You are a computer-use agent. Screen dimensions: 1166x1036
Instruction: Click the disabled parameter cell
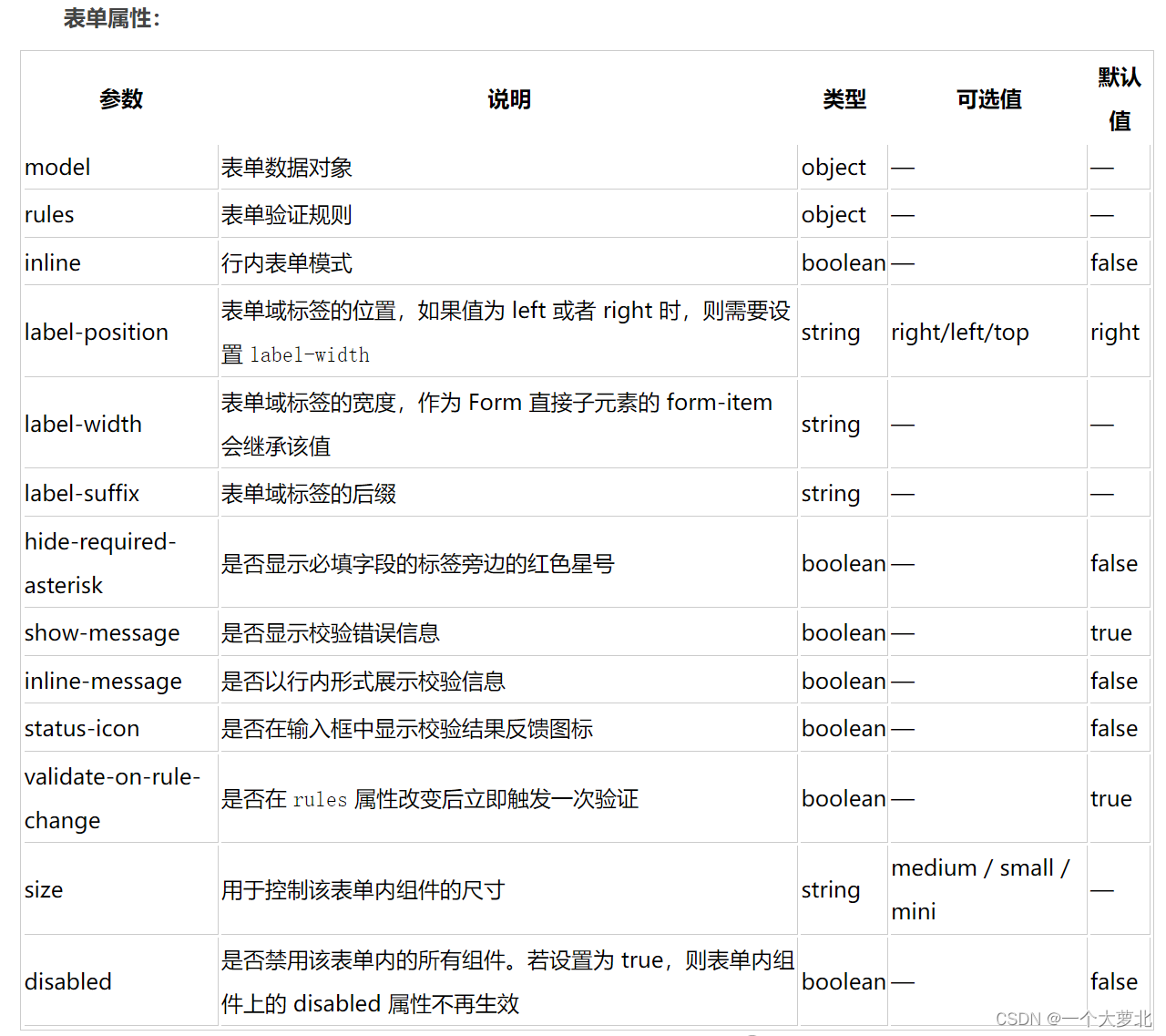pos(120,981)
